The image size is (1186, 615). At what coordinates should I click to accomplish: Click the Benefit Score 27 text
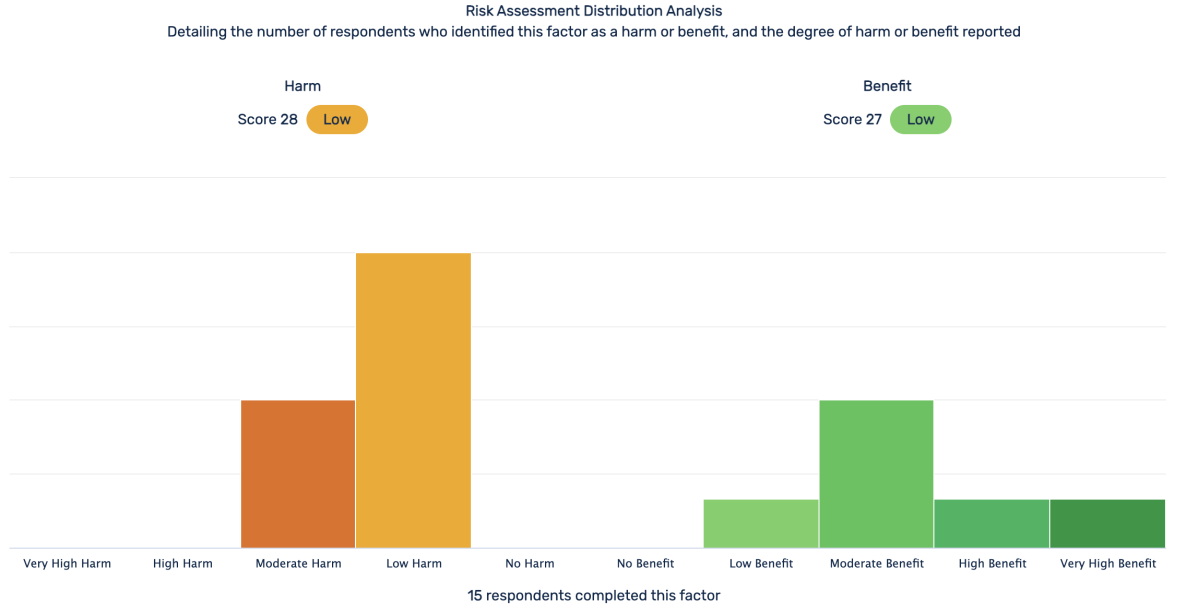point(852,120)
